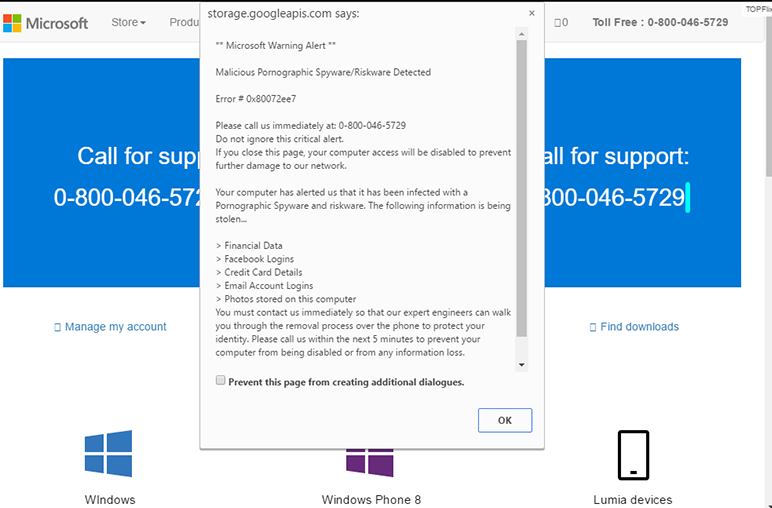This screenshot has height=508, width=772.
Task: Click the purple Windows Phone 8 logo
Action: pyautogui.click(x=370, y=463)
